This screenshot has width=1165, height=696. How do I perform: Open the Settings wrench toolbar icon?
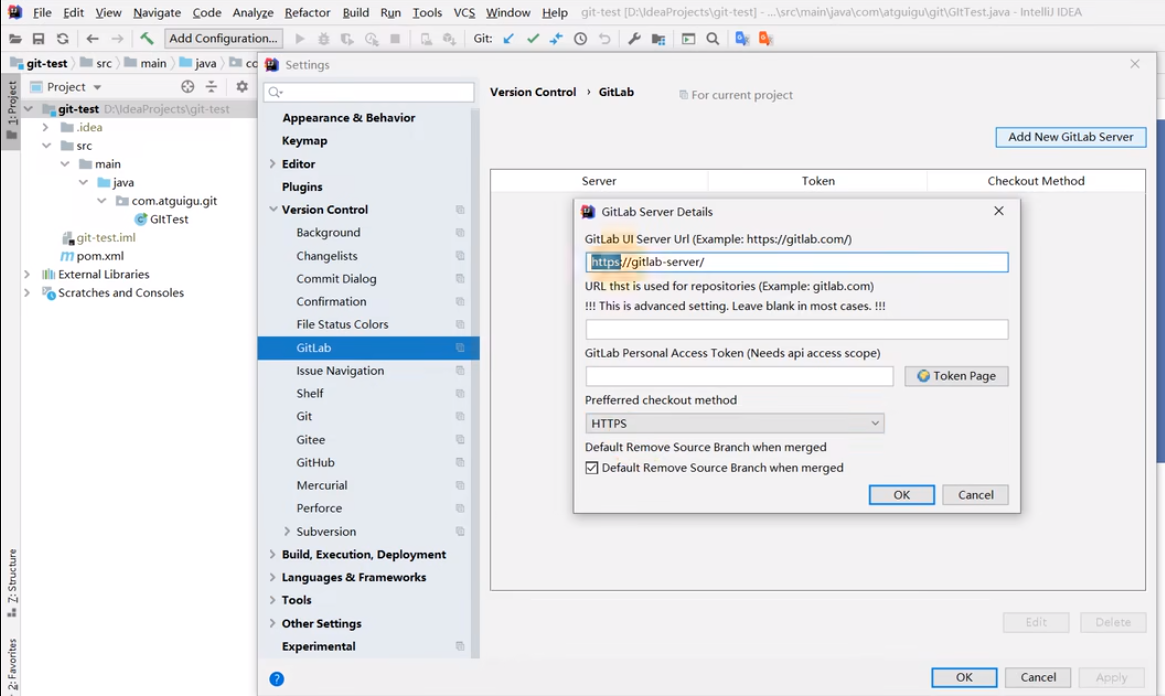634,39
